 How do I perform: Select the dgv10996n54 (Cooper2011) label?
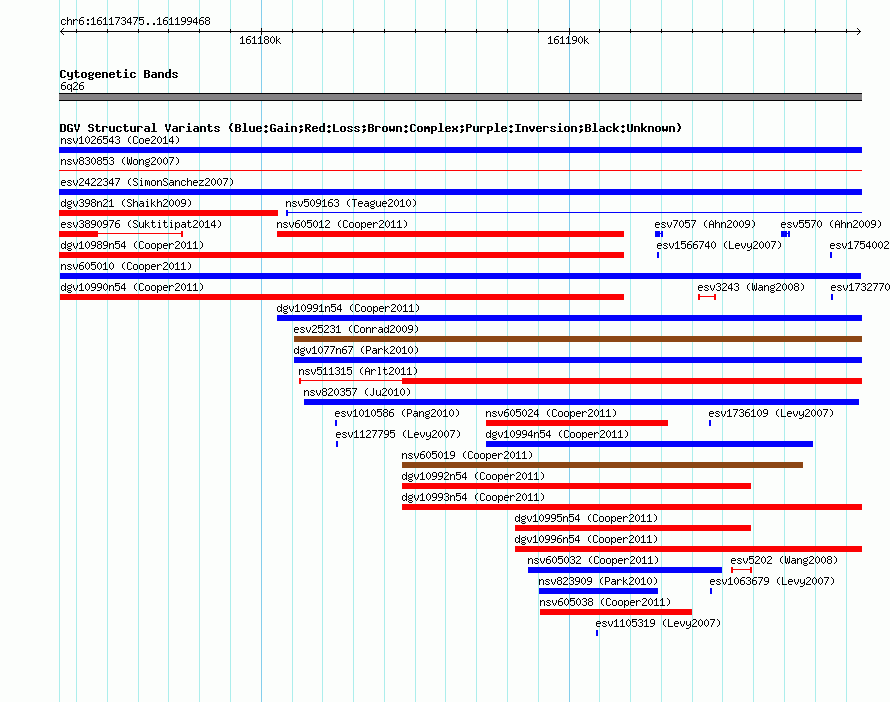pos(586,539)
